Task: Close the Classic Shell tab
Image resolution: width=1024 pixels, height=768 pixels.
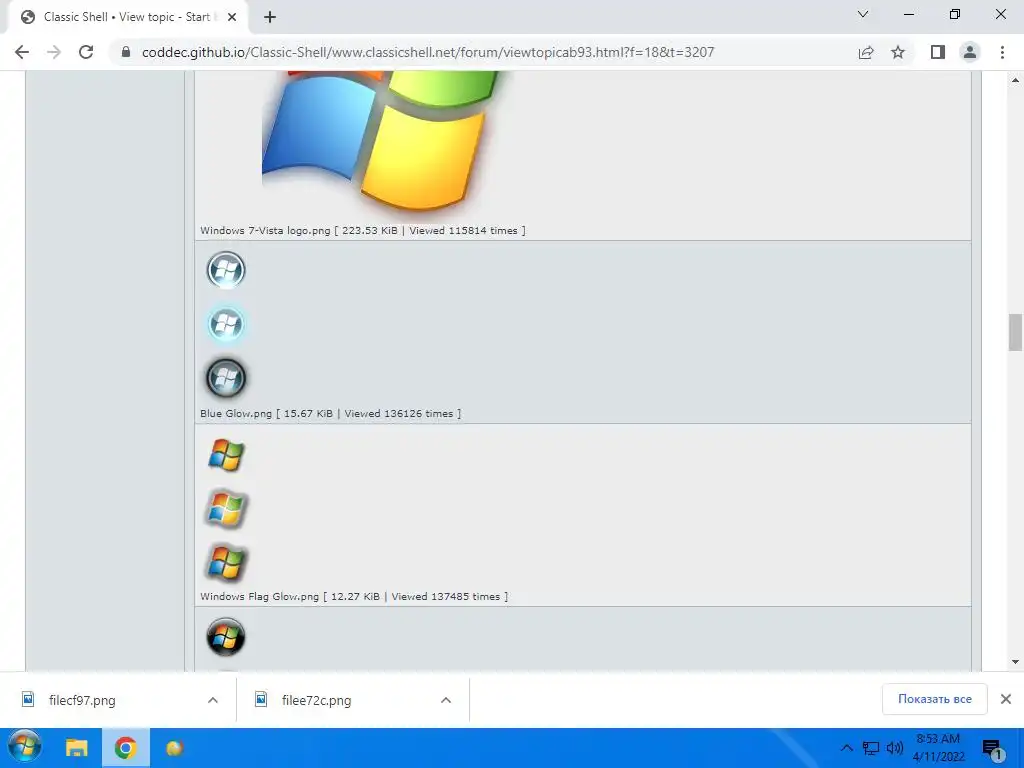Action: pyautogui.click(x=232, y=17)
